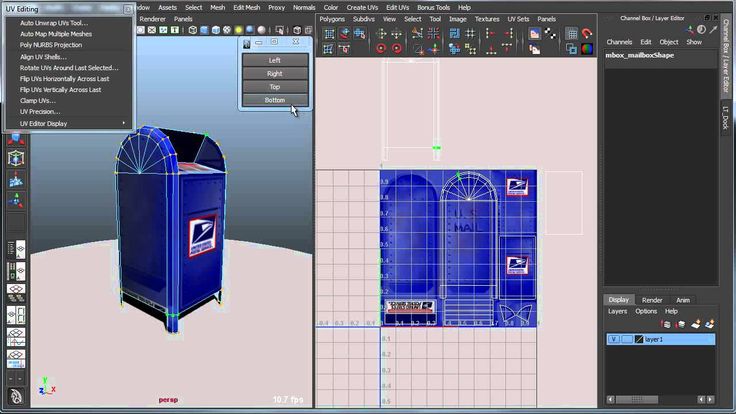Click the Right button in floating window
The image size is (736, 414).
(x=275, y=74)
